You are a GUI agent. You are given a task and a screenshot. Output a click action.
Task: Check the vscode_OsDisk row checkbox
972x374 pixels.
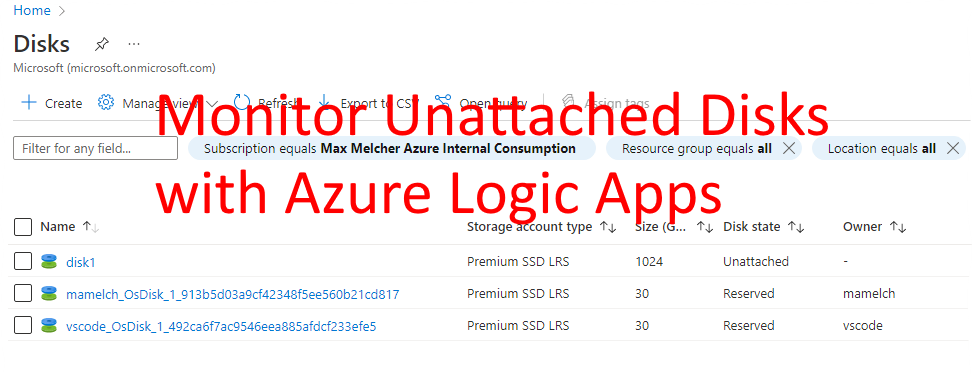tap(23, 325)
